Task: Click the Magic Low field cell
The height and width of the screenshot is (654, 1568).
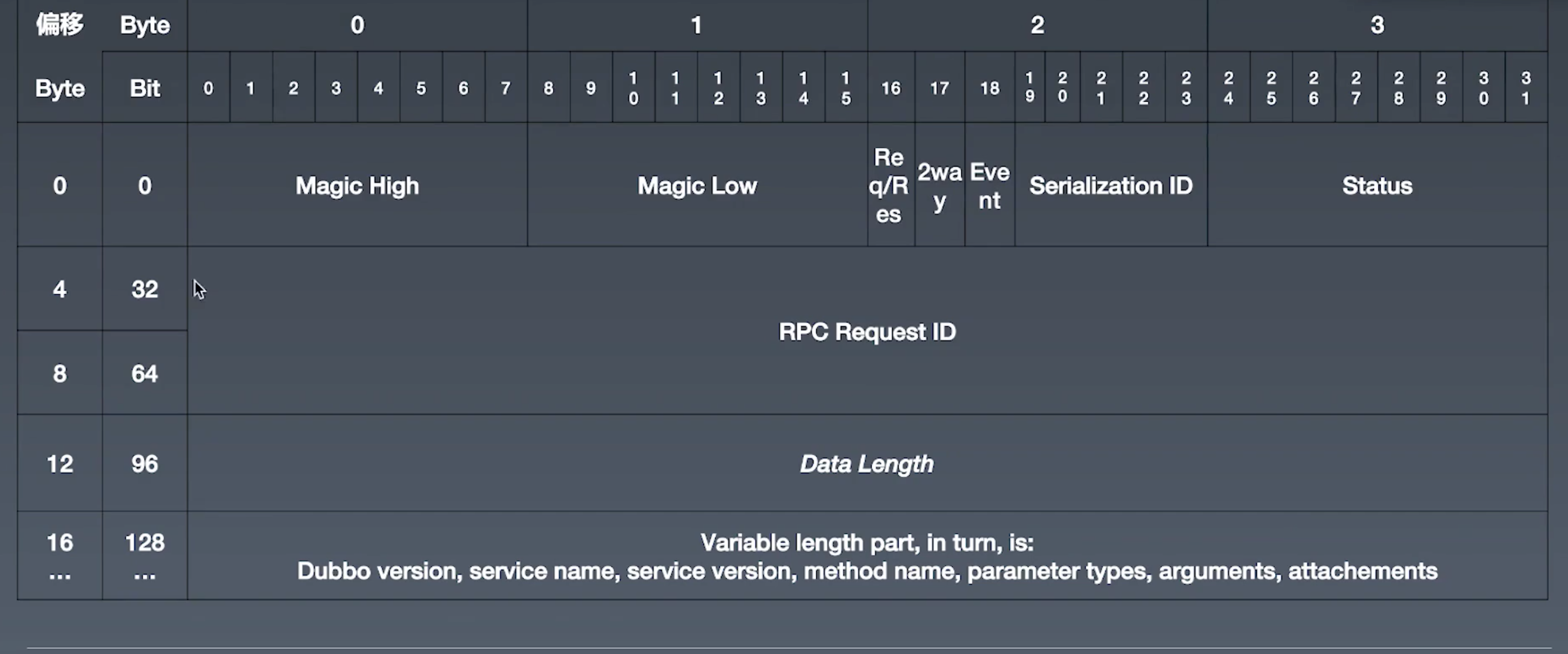Action: (x=697, y=185)
